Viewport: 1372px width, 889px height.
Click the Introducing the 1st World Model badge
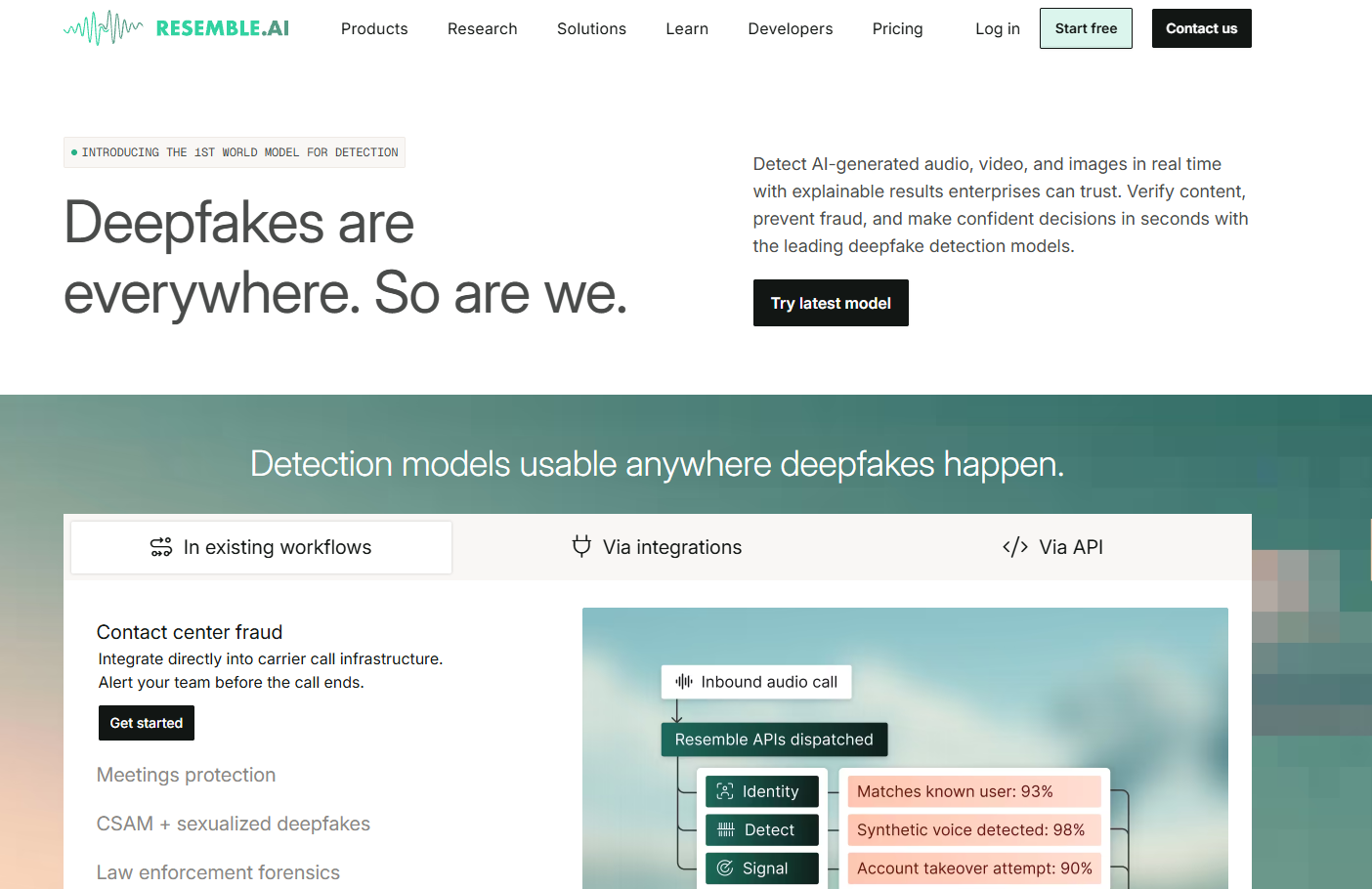click(235, 152)
